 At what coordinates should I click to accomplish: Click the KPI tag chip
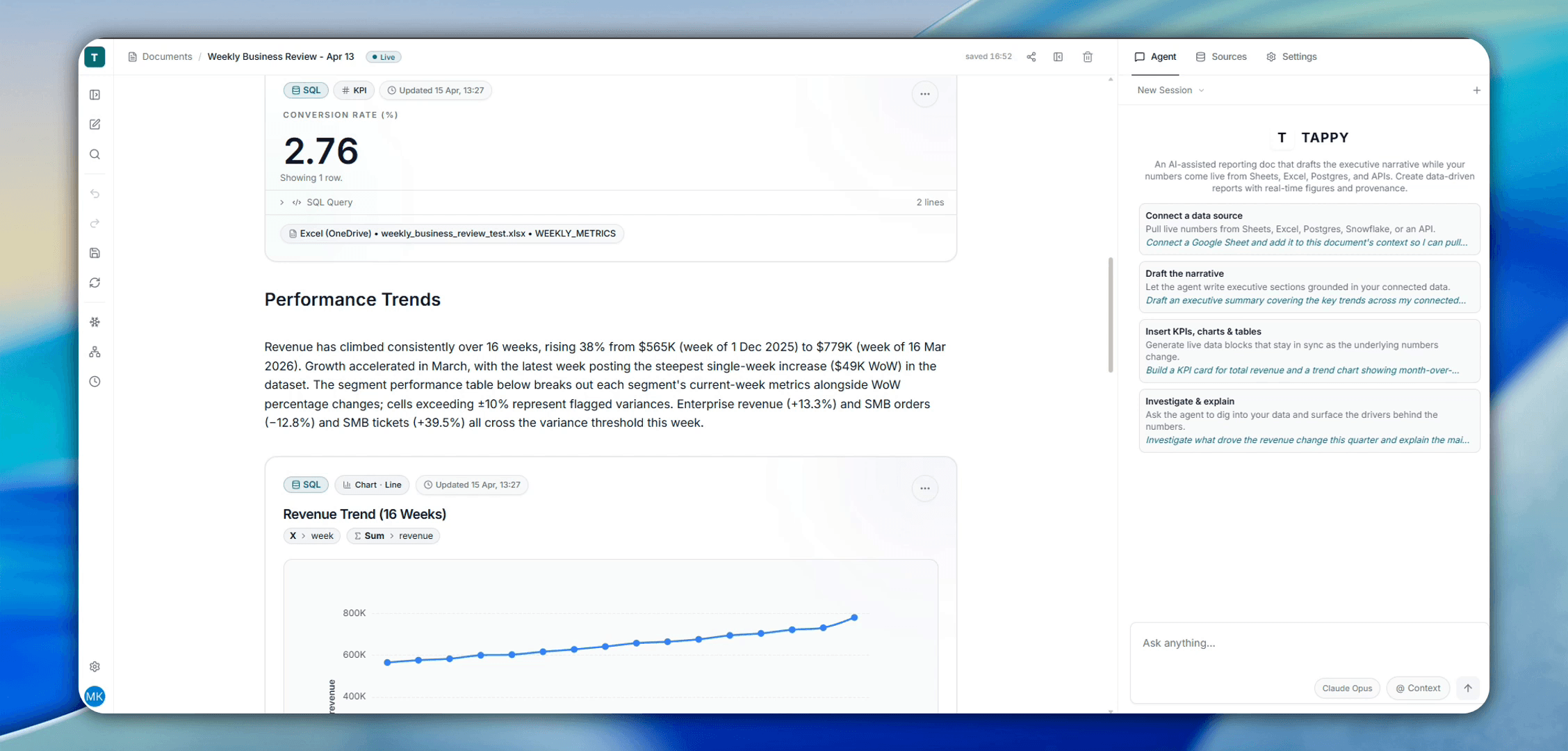pos(354,90)
